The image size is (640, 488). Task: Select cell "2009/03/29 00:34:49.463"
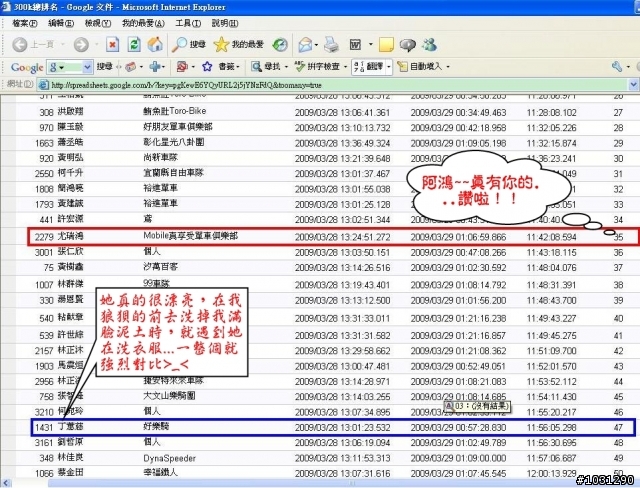tap(458, 113)
